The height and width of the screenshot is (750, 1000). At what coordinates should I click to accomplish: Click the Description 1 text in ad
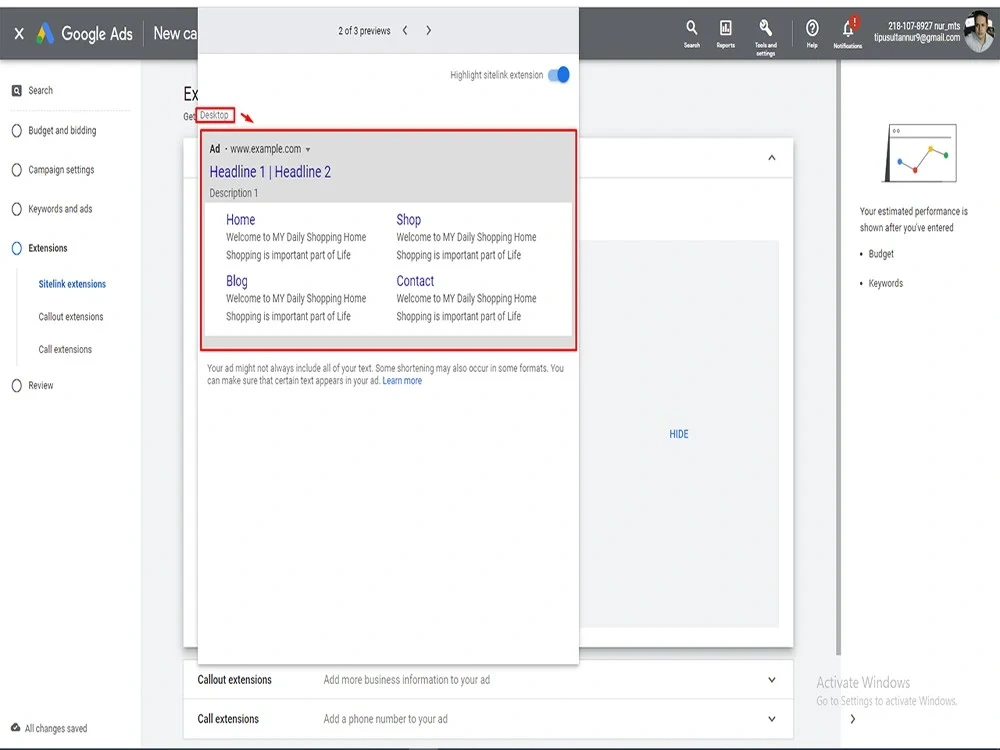(234, 193)
